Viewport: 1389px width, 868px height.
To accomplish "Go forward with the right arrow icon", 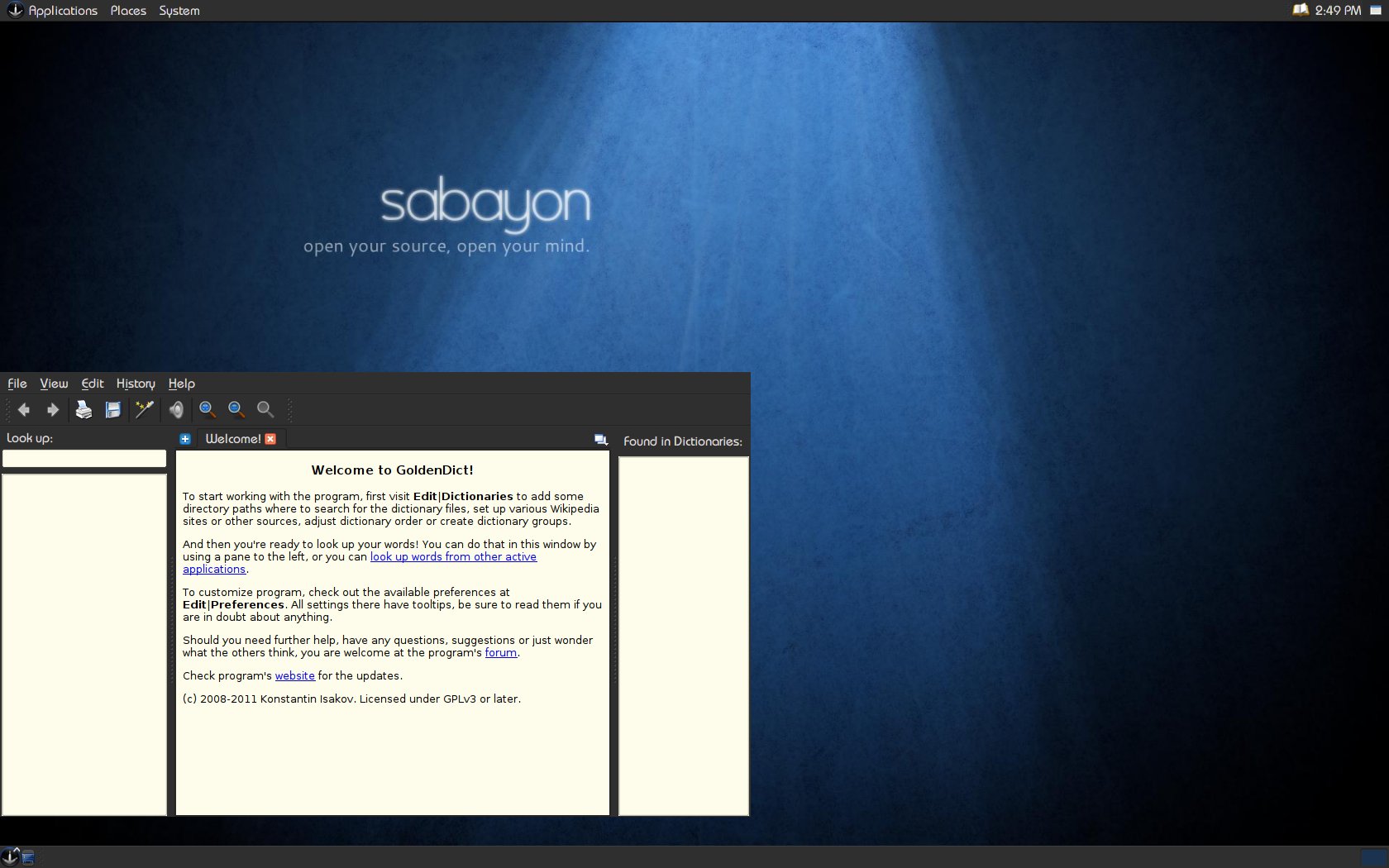I will (52, 410).
